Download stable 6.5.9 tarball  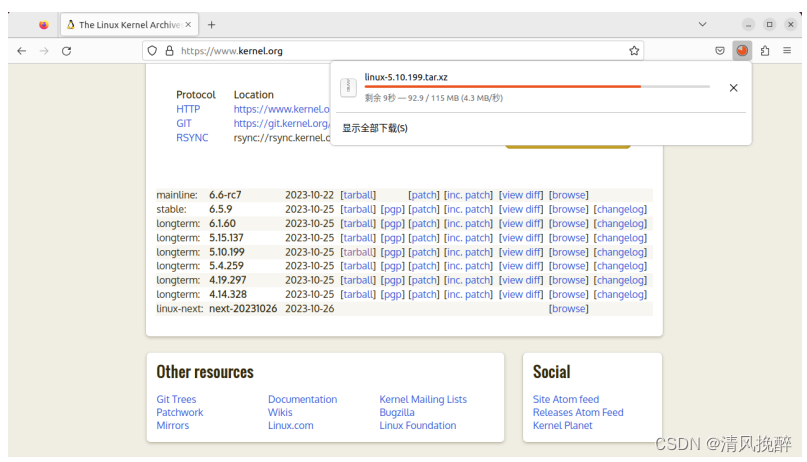pyautogui.click(x=358, y=209)
